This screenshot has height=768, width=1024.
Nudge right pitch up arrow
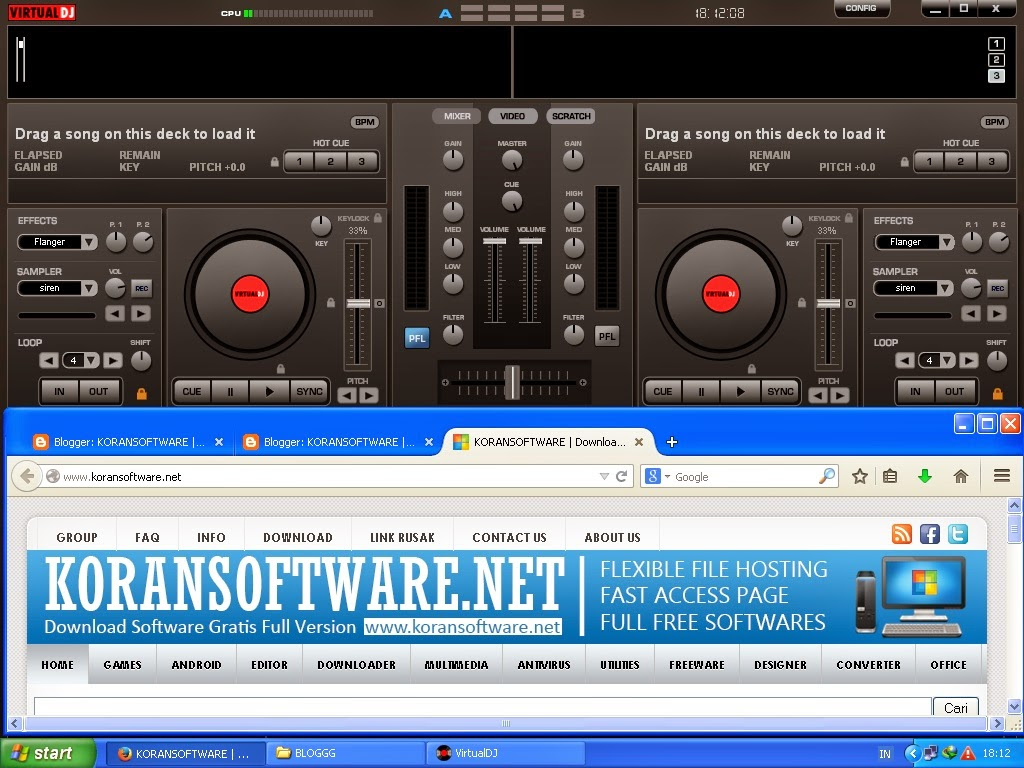(x=840, y=396)
